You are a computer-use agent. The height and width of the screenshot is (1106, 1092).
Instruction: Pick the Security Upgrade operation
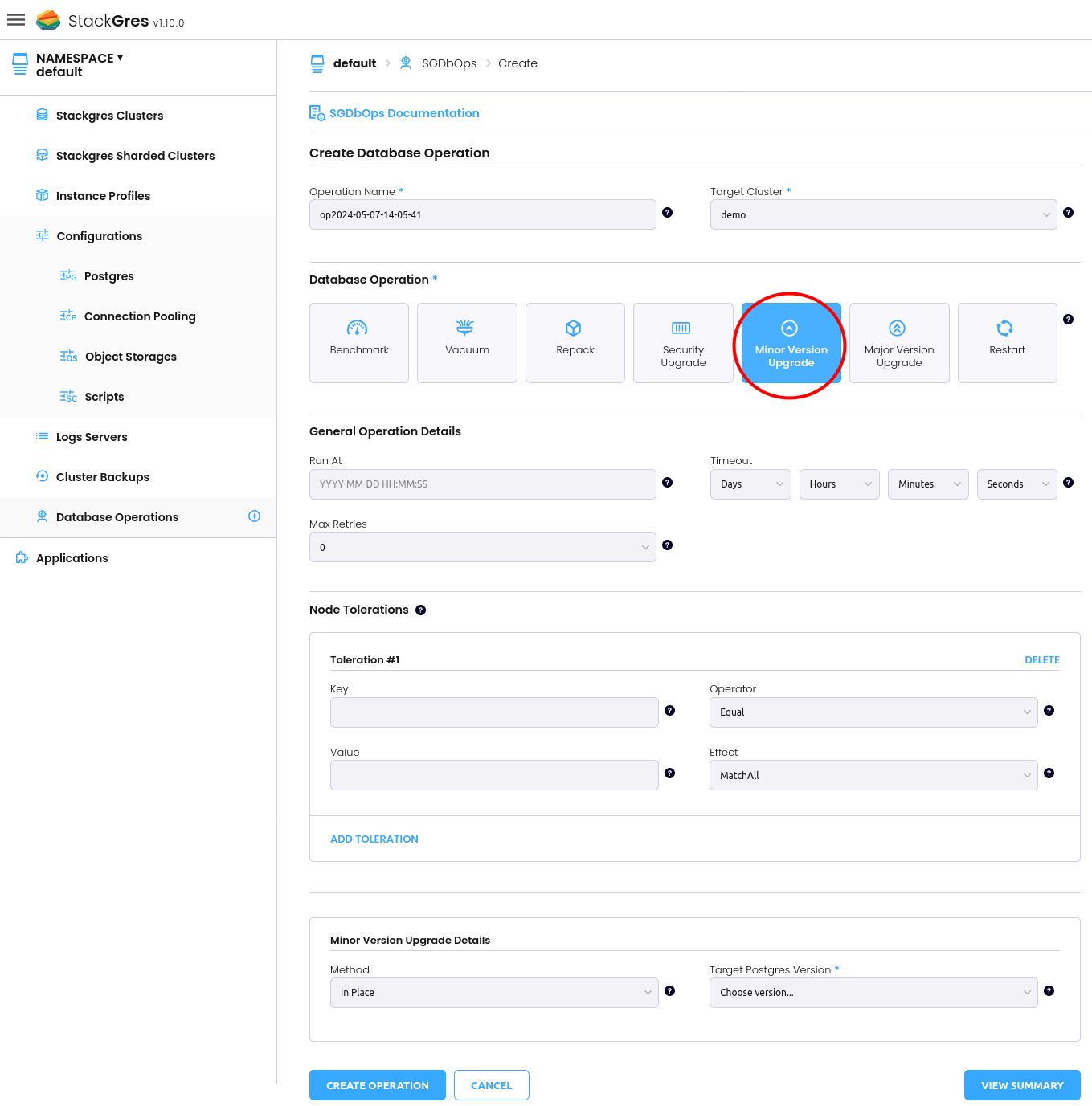(683, 343)
